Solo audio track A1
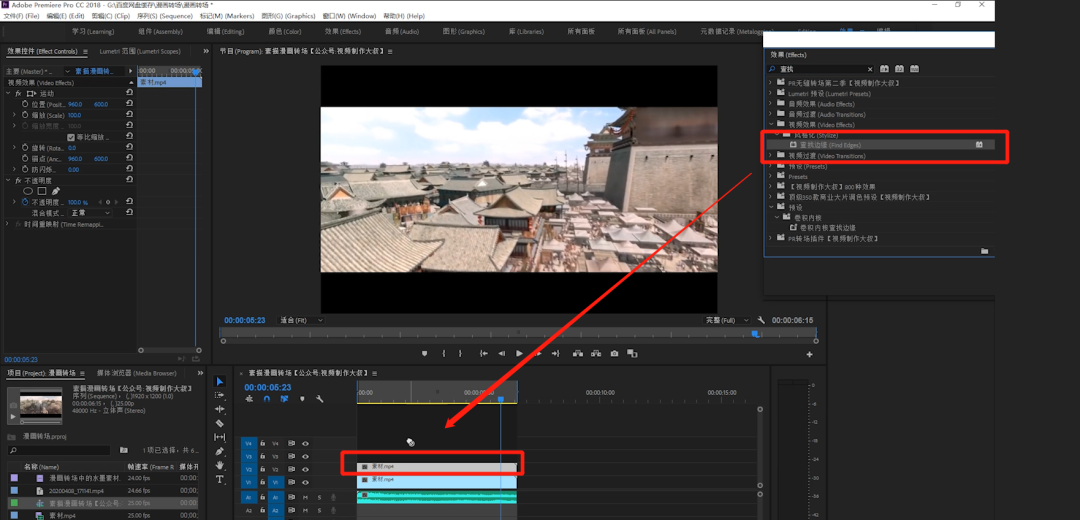 pos(319,497)
